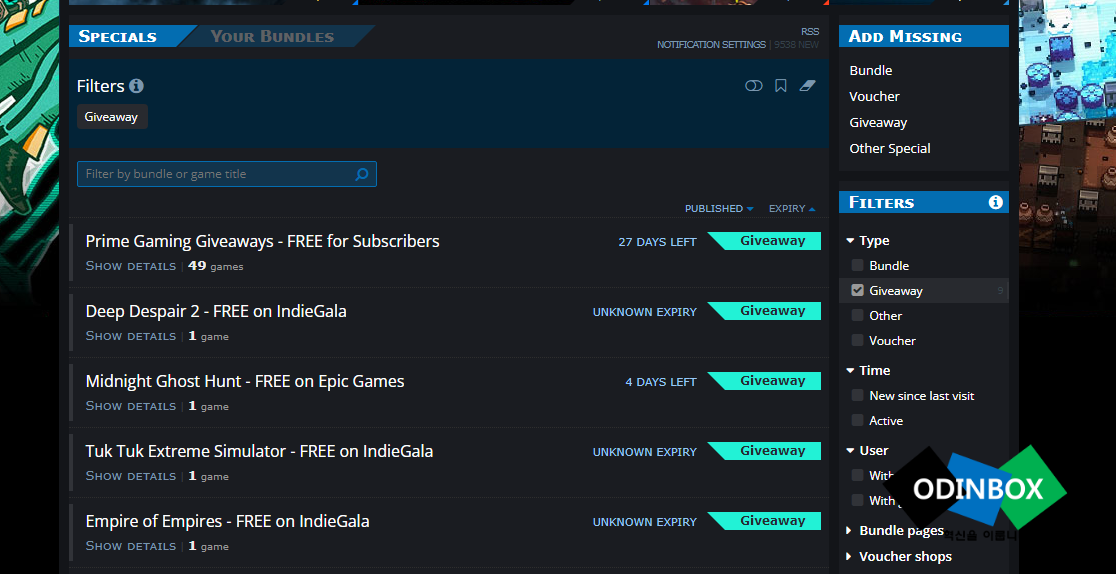Expand the Bundle pages section
Viewport: 1116px width, 574px height.
[895, 531]
